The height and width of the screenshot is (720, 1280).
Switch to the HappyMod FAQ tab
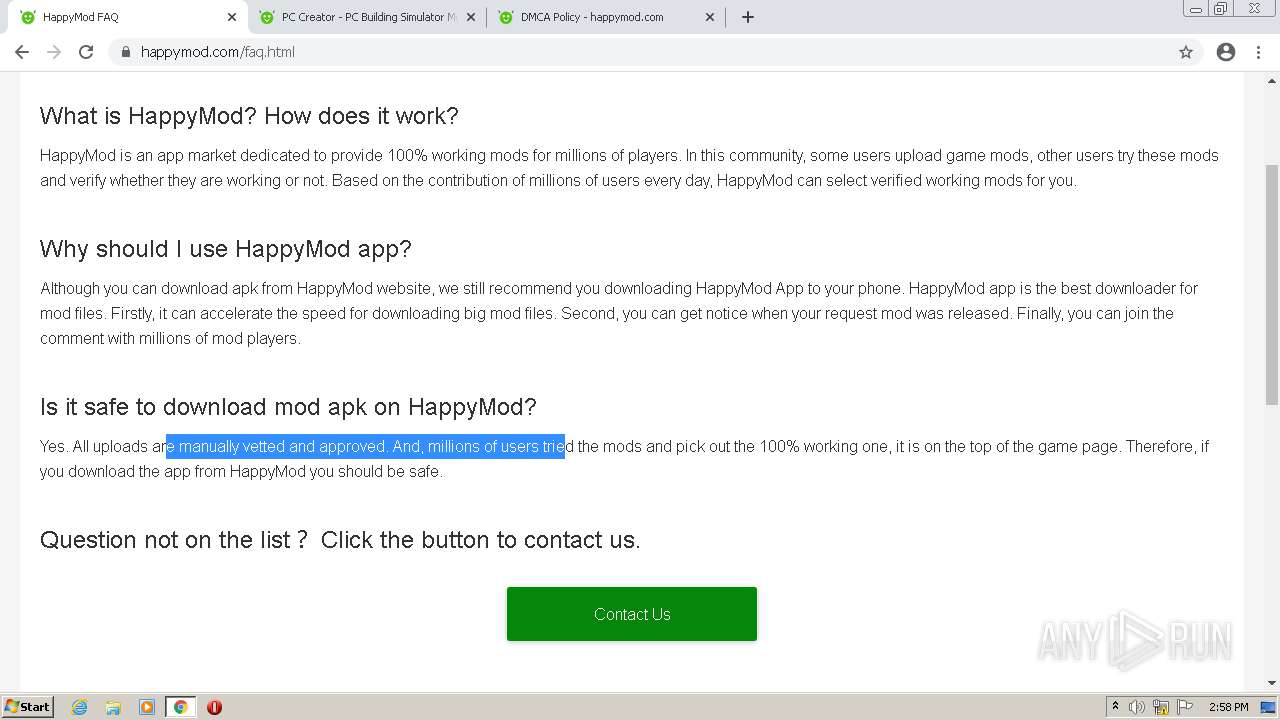pos(126,17)
